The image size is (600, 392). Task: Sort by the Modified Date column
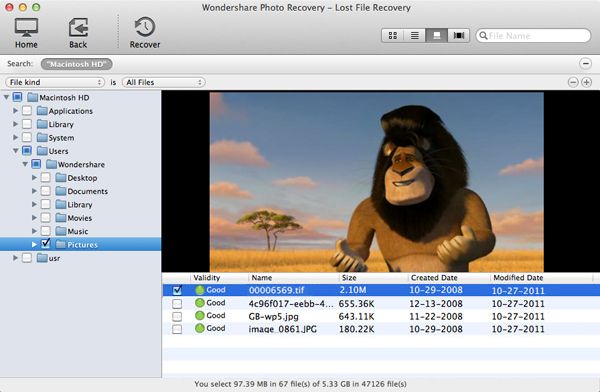coord(518,278)
